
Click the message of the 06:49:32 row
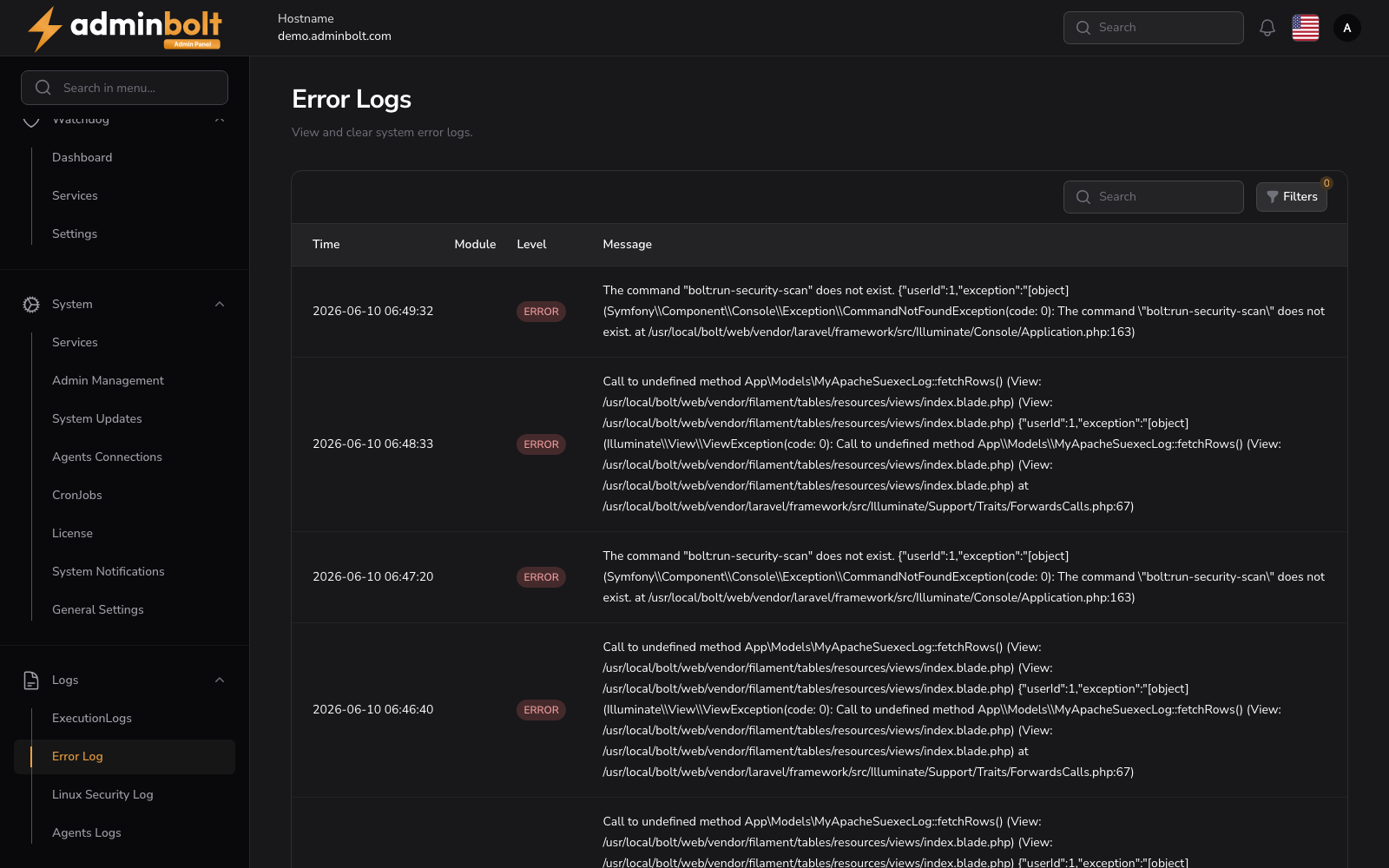(964, 312)
